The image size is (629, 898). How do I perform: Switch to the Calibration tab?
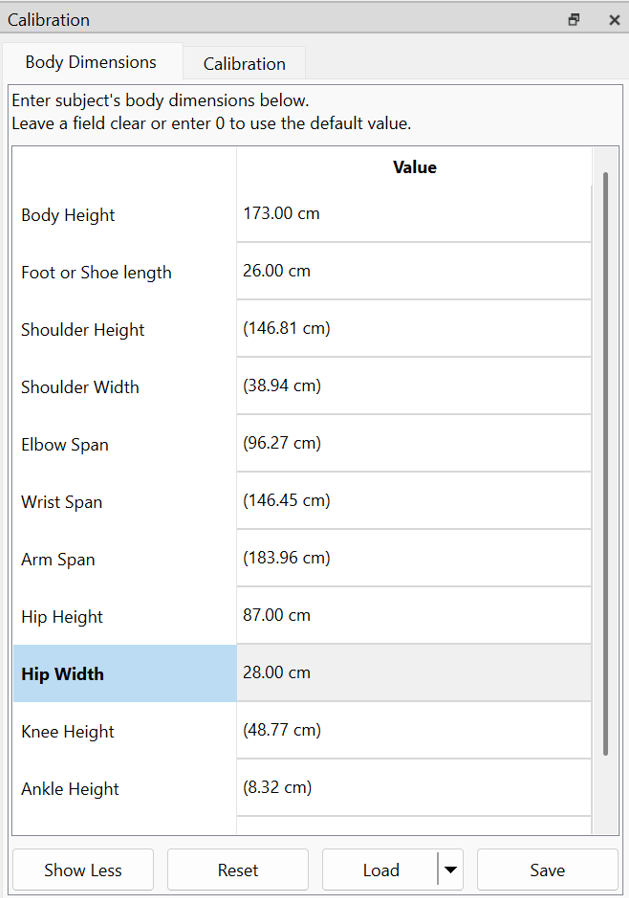click(x=243, y=62)
